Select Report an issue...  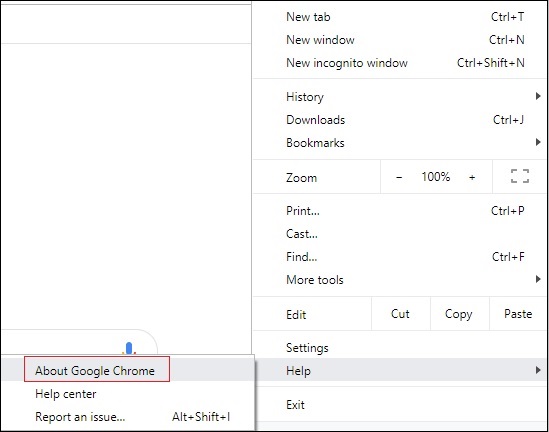pos(128,417)
